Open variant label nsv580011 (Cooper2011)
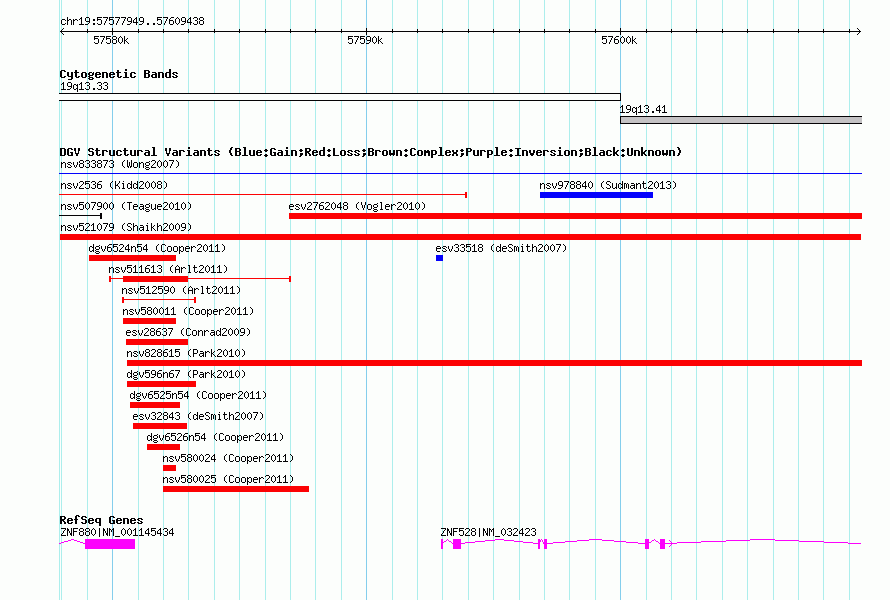890x600 pixels. [188, 311]
